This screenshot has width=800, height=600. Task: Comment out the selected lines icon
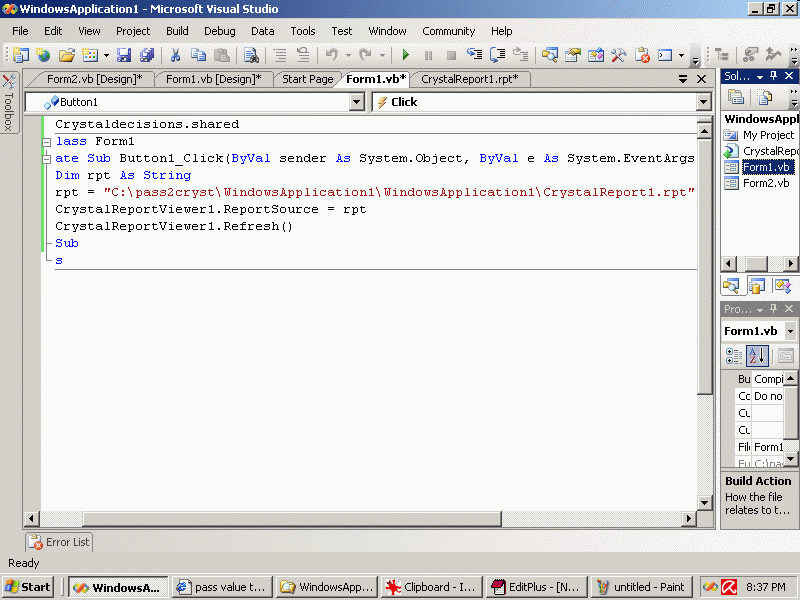[x=280, y=55]
